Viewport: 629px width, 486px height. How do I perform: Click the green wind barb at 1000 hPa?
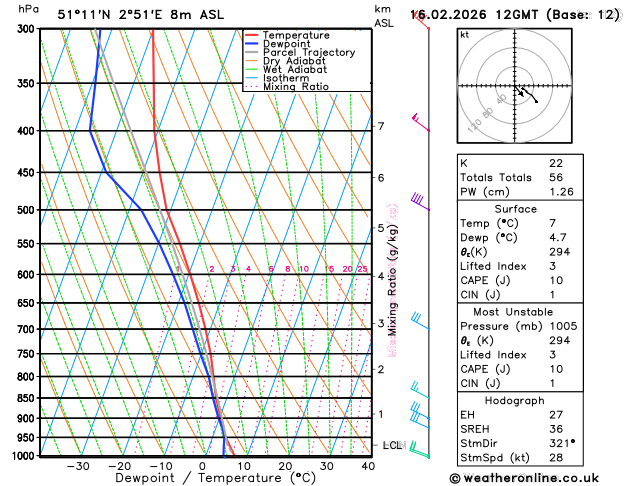click(x=419, y=450)
